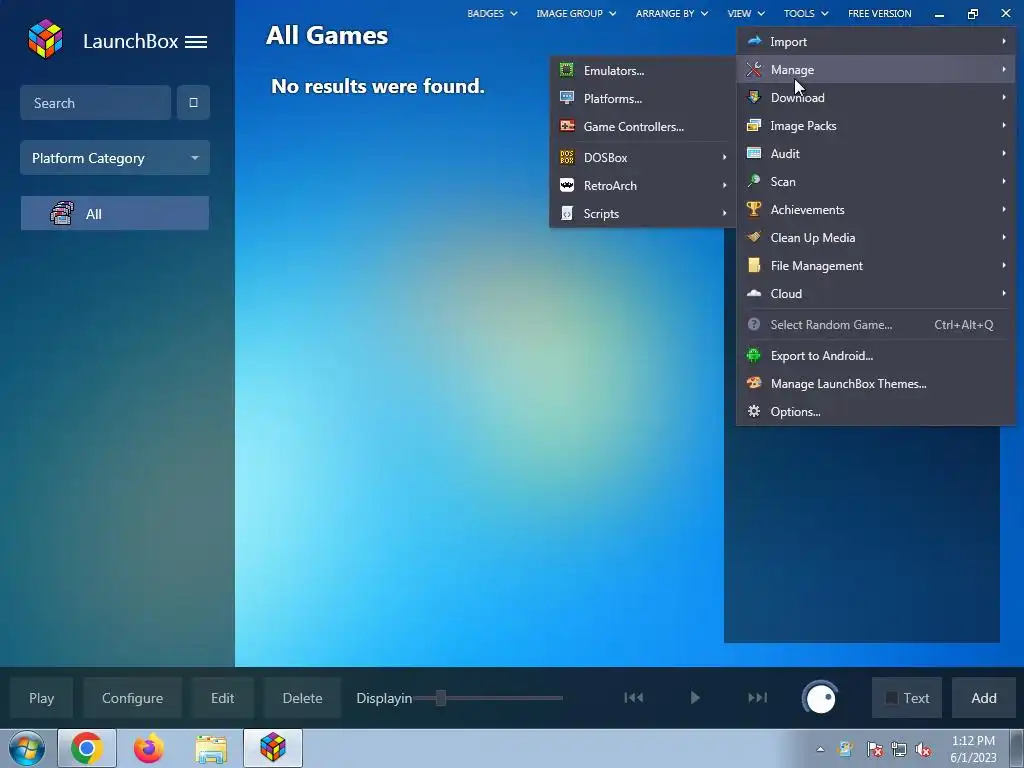Click the All platforms icon in the sidebar

(x=62, y=214)
